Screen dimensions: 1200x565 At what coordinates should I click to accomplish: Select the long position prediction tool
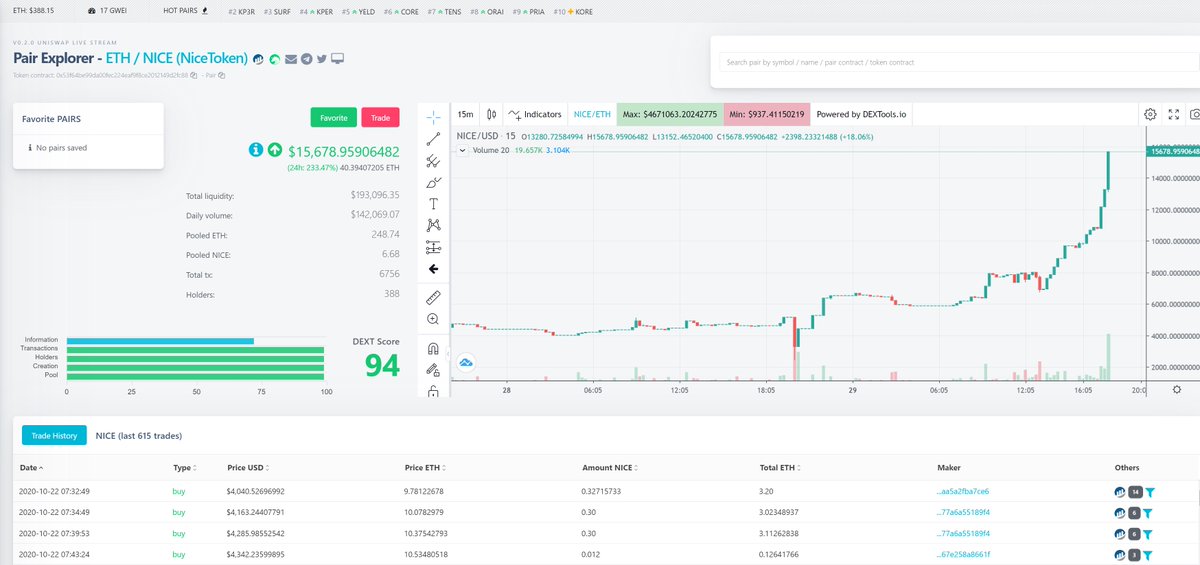[x=433, y=247]
